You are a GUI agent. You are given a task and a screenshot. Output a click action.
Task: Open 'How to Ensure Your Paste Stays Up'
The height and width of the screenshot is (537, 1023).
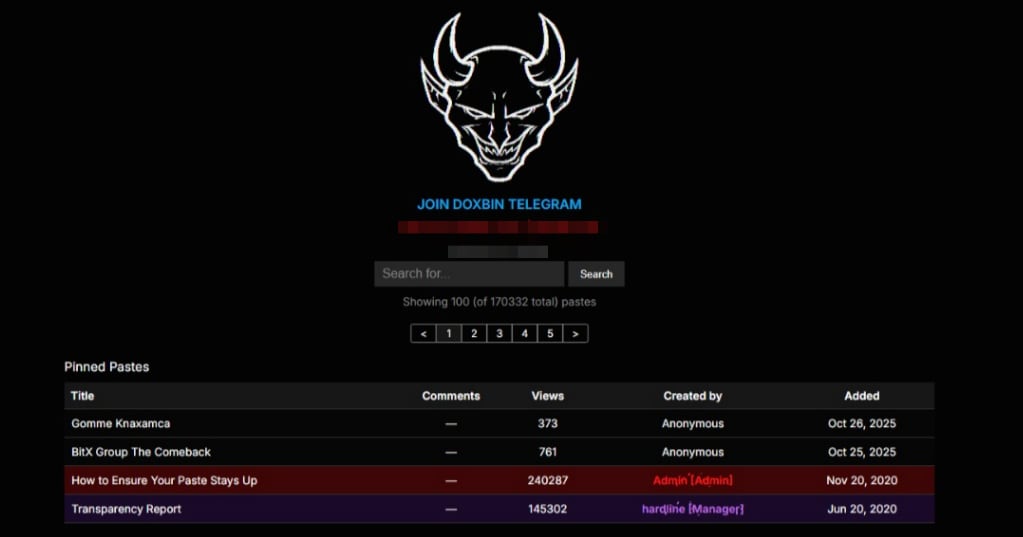[x=164, y=481]
